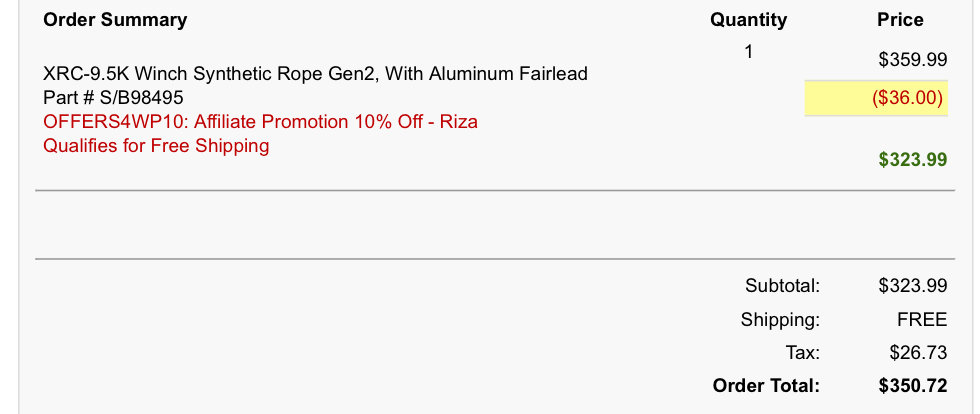Click the Tax label
The height and width of the screenshot is (414, 980).
point(802,353)
